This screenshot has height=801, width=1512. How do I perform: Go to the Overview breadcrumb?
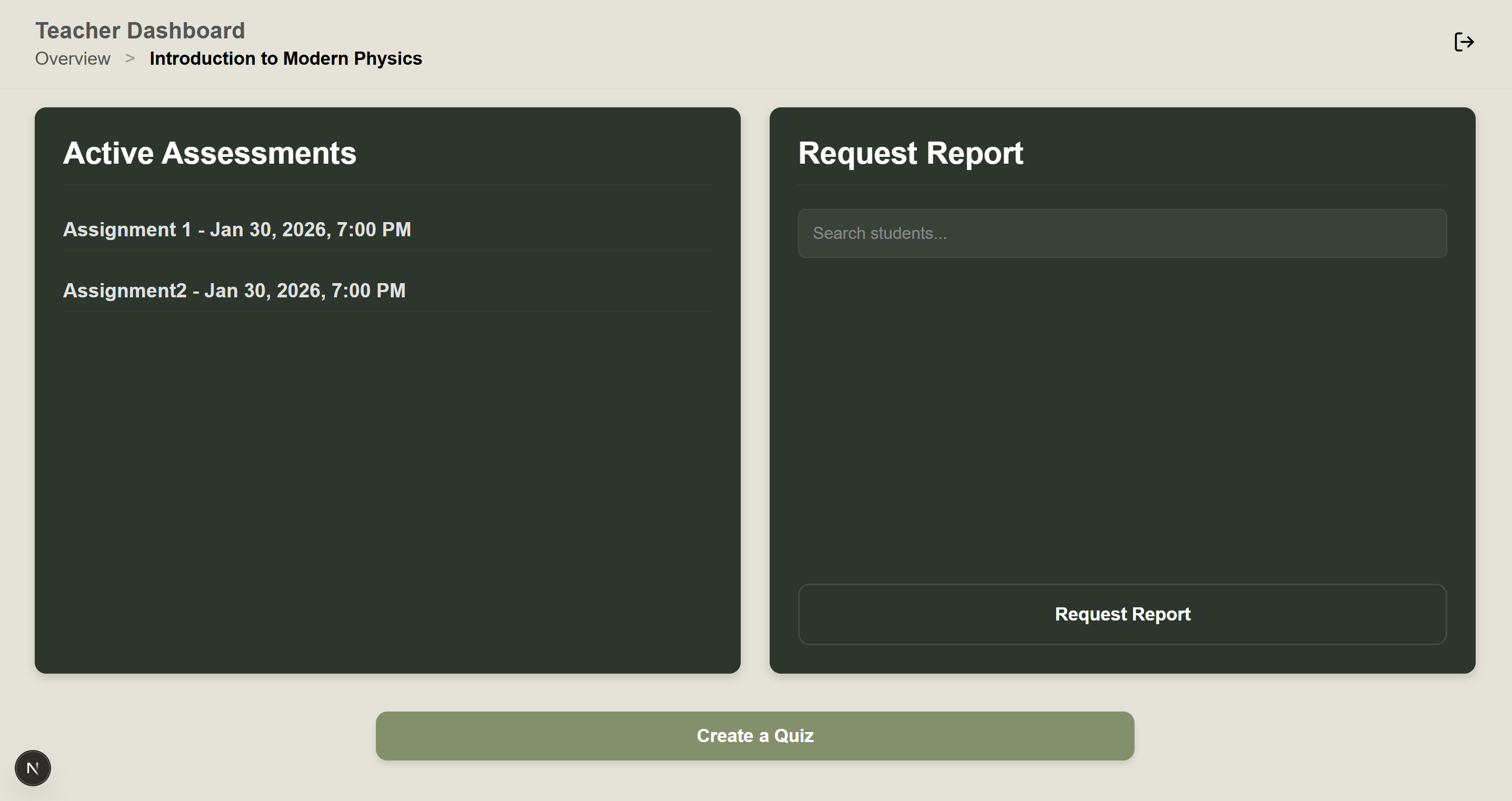pyautogui.click(x=73, y=59)
